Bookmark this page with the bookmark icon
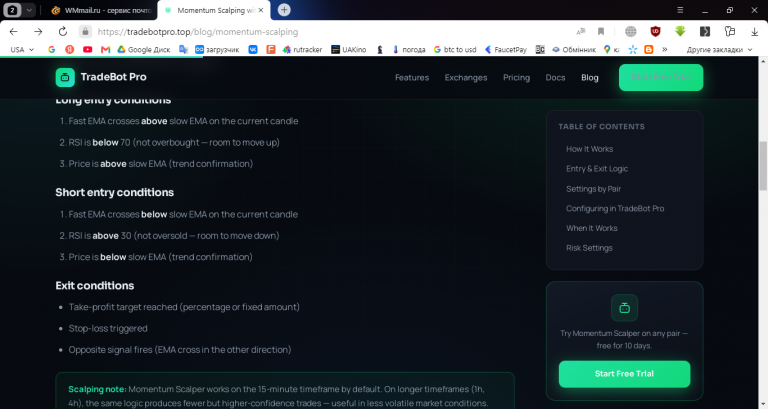Image resolution: width=768 pixels, height=409 pixels. tap(600, 32)
